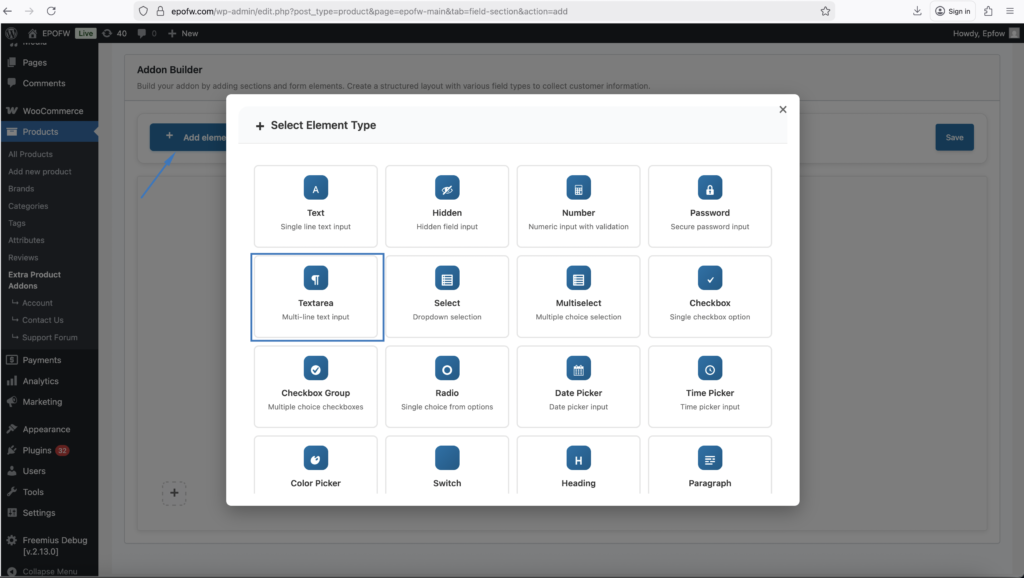
Task: Open the All Products link
Action: coord(30,154)
